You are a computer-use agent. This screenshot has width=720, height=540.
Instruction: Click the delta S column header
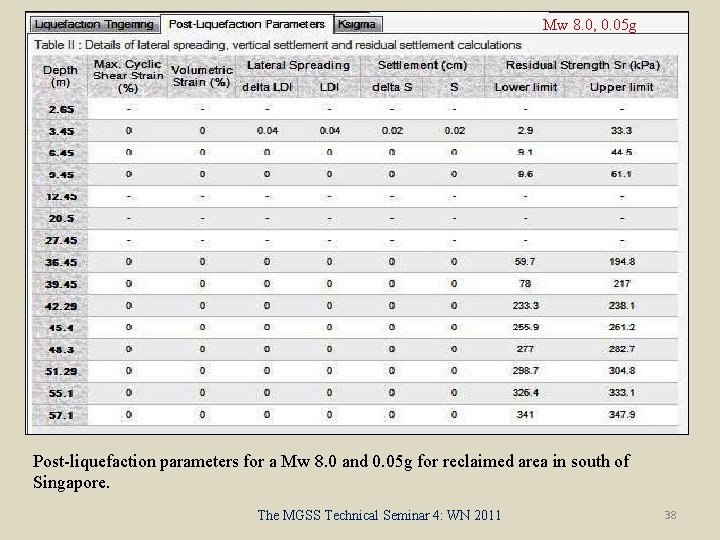click(x=392, y=87)
